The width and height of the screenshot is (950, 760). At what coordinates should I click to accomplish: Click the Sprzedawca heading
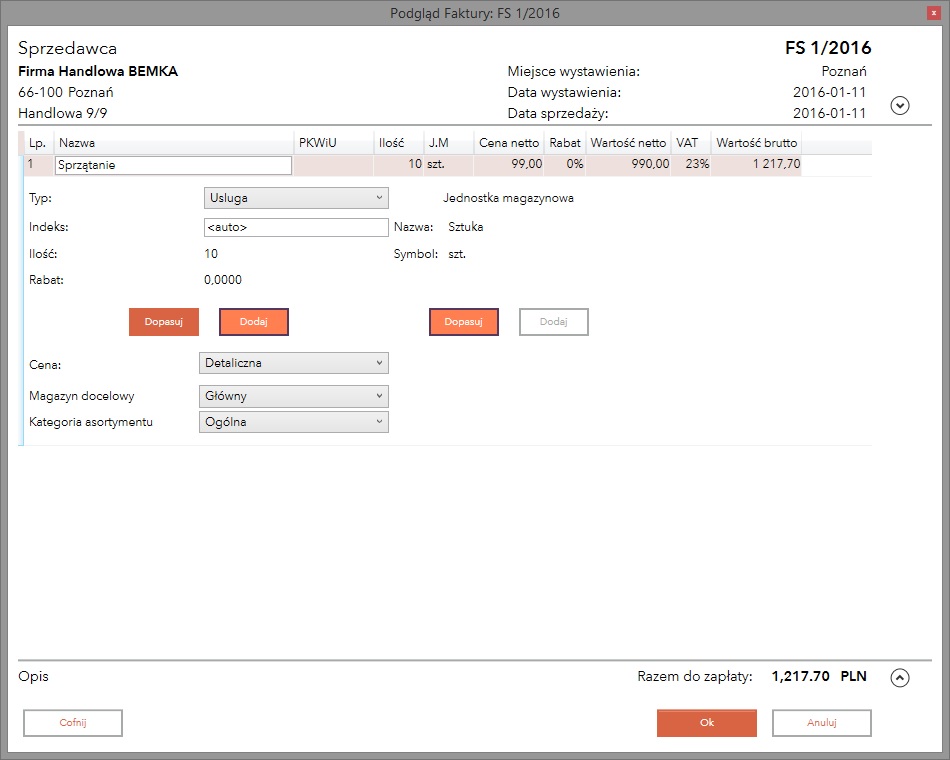point(68,48)
